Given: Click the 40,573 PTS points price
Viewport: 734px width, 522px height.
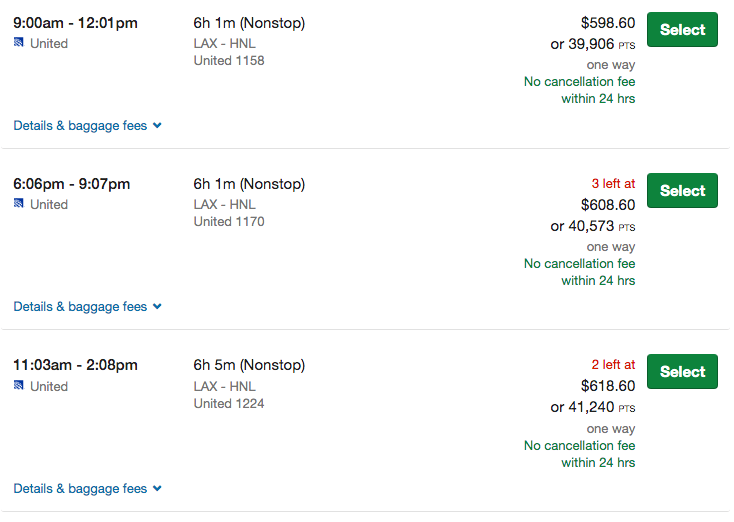Looking at the screenshot, I should click(593, 226).
